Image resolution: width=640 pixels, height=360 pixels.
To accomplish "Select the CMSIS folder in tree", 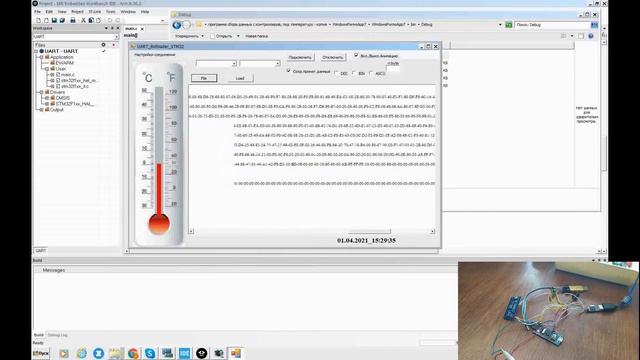I will 63,98.
